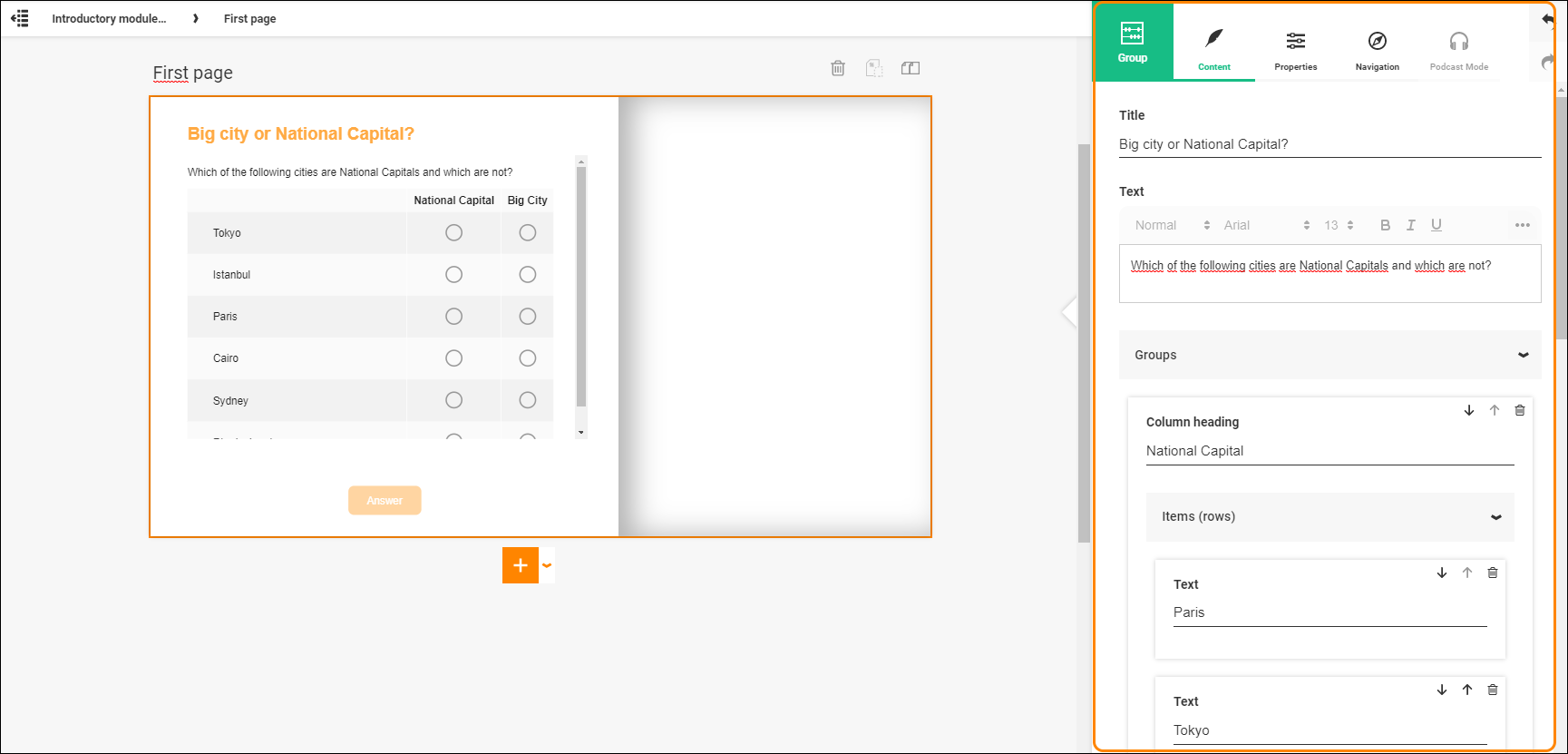Screen dimensions: 1568x754
Task: Move the Tokyo item up
Action: [1467, 690]
